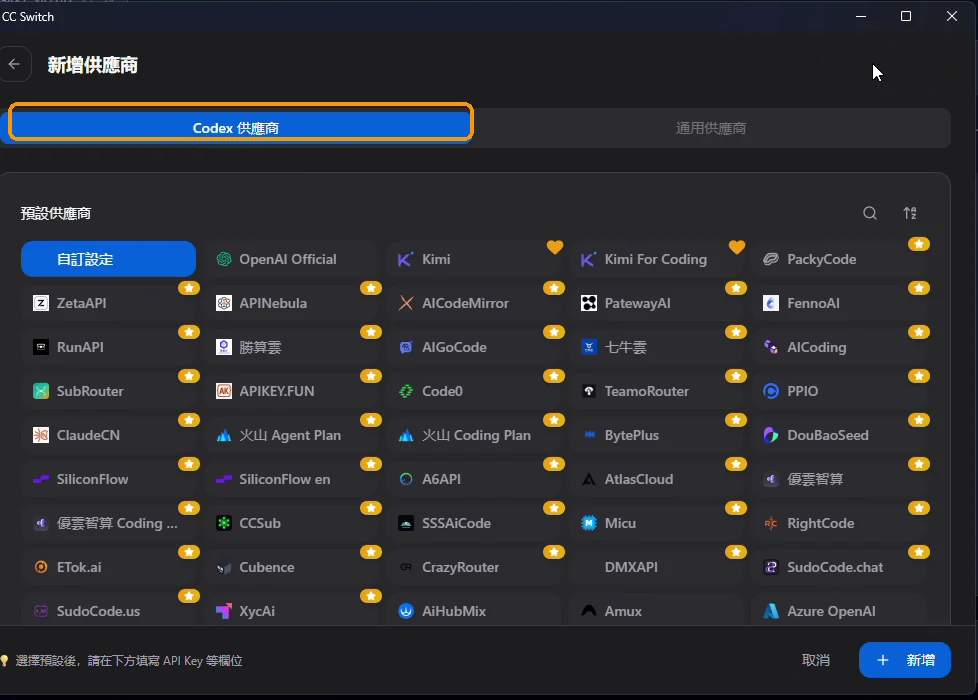
Task: Select PatewayAI provider
Action: point(656,303)
